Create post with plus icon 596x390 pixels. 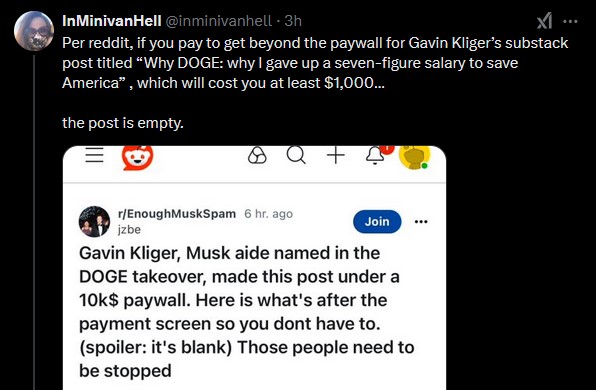(336, 155)
